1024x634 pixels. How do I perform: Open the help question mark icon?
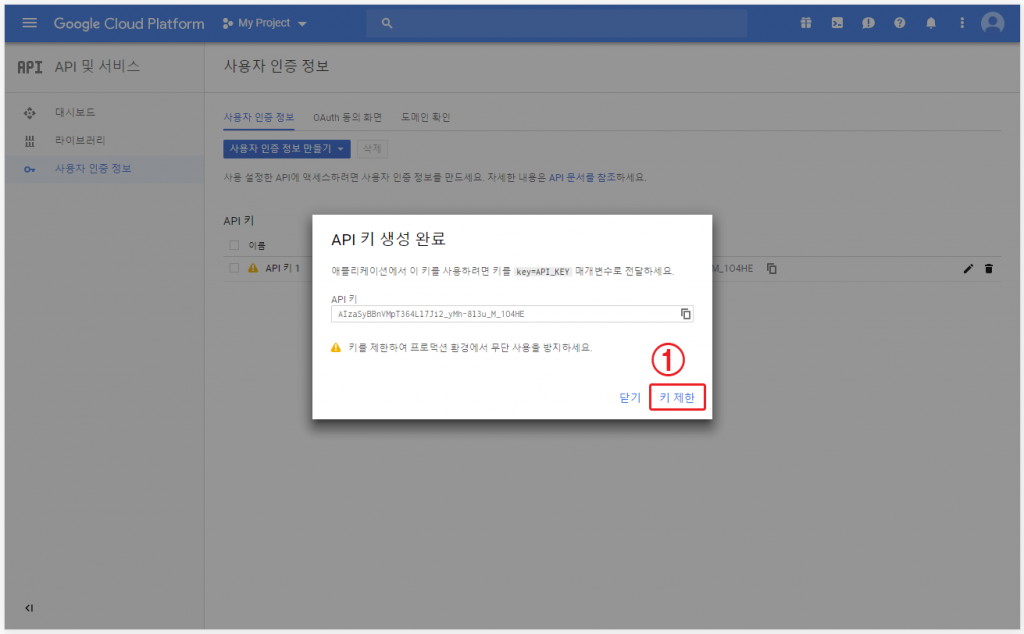(x=900, y=23)
